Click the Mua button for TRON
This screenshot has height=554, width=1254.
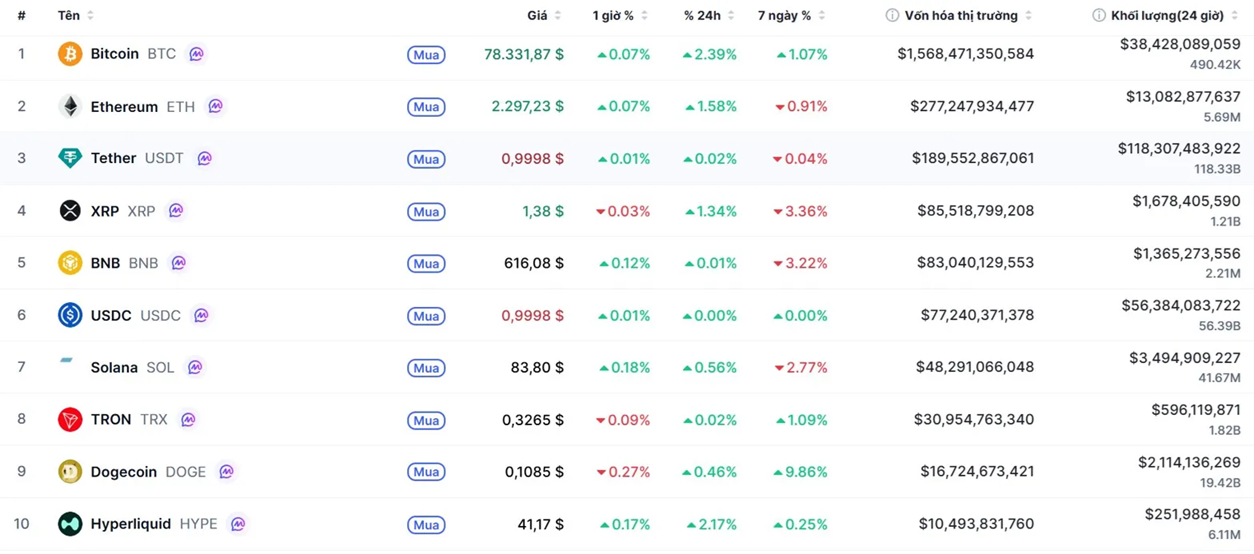pos(426,421)
